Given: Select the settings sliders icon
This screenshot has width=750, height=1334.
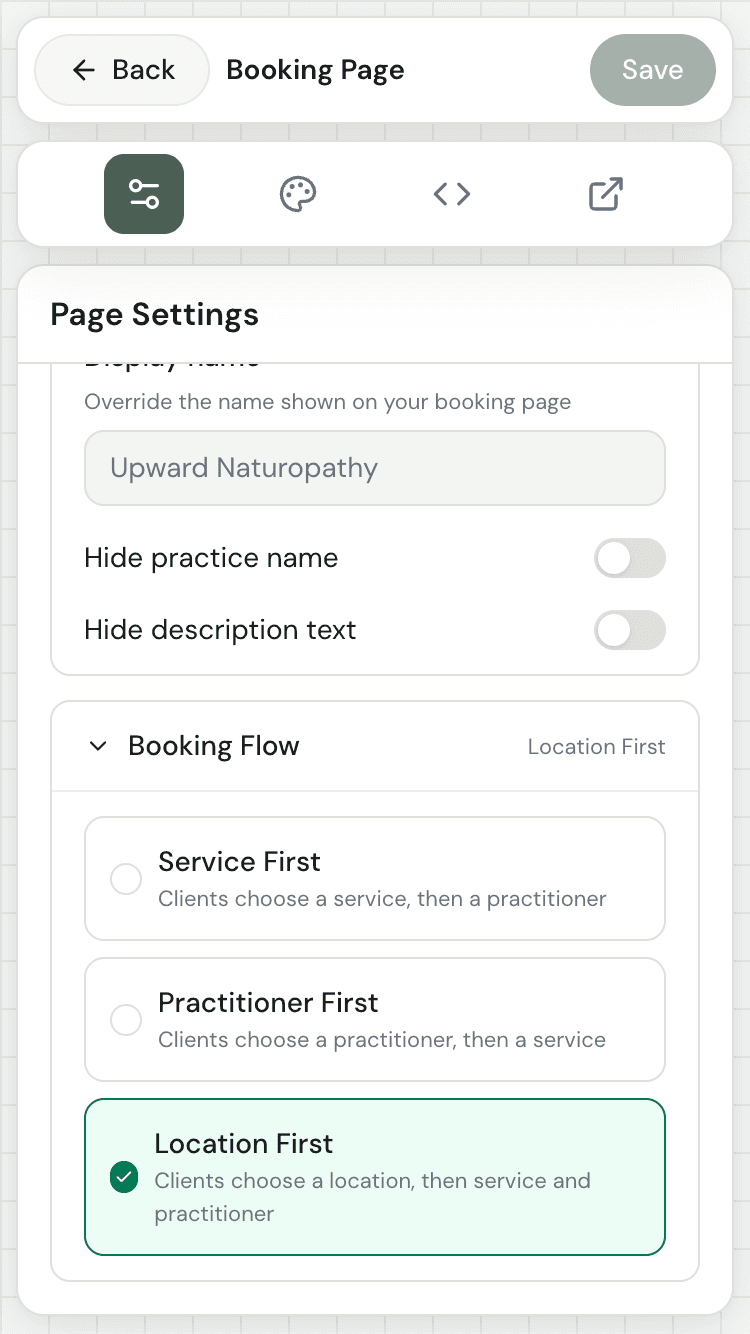Looking at the screenshot, I should (x=143, y=194).
